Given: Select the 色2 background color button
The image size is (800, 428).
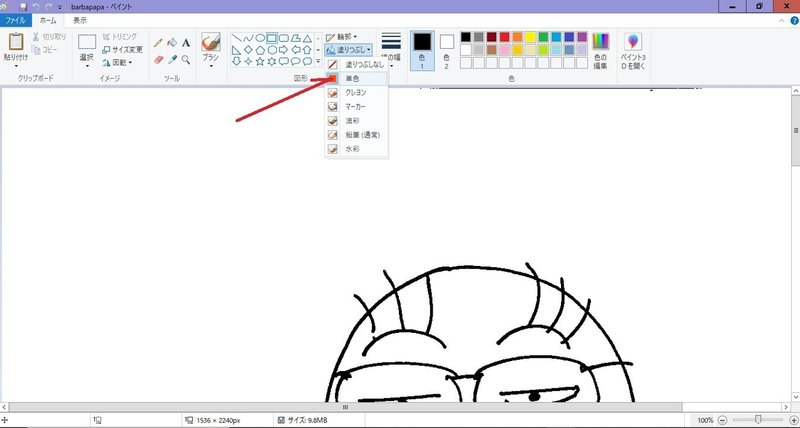Looking at the screenshot, I should [446, 51].
